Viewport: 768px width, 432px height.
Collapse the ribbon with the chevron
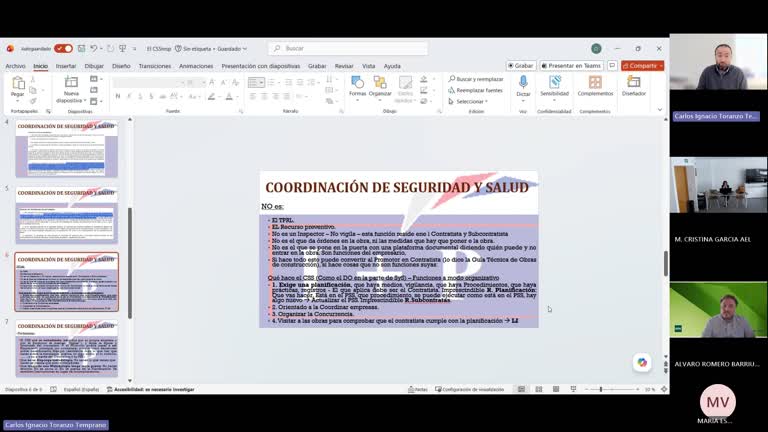pyautogui.click(x=660, y=110)
